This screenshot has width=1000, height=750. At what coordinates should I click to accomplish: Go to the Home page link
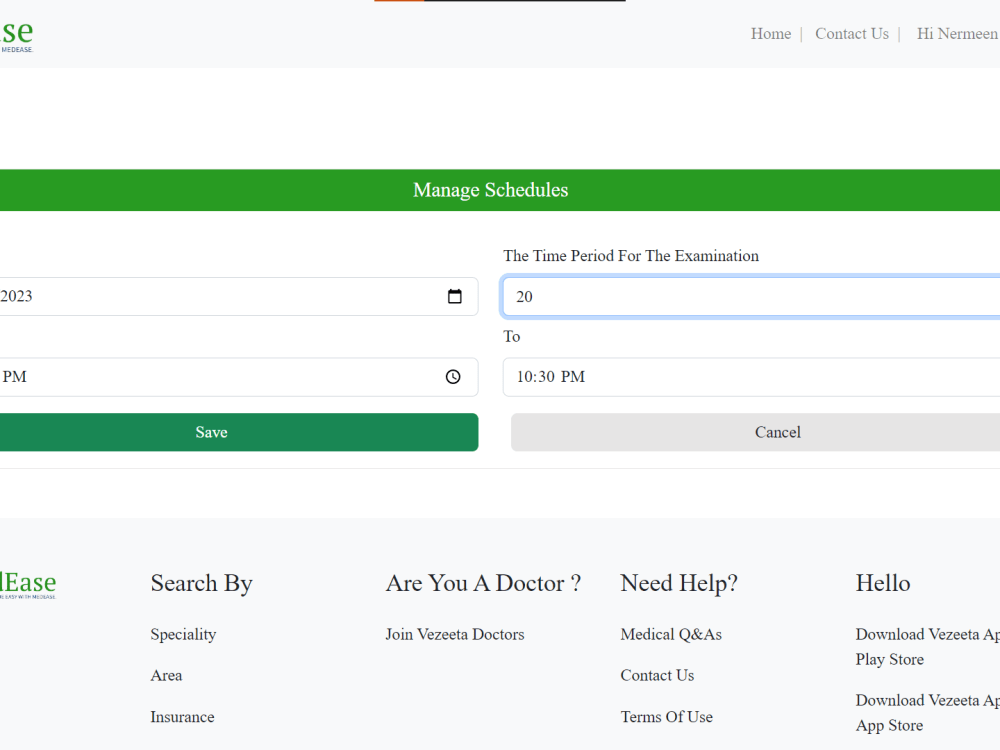pos(770,34)
